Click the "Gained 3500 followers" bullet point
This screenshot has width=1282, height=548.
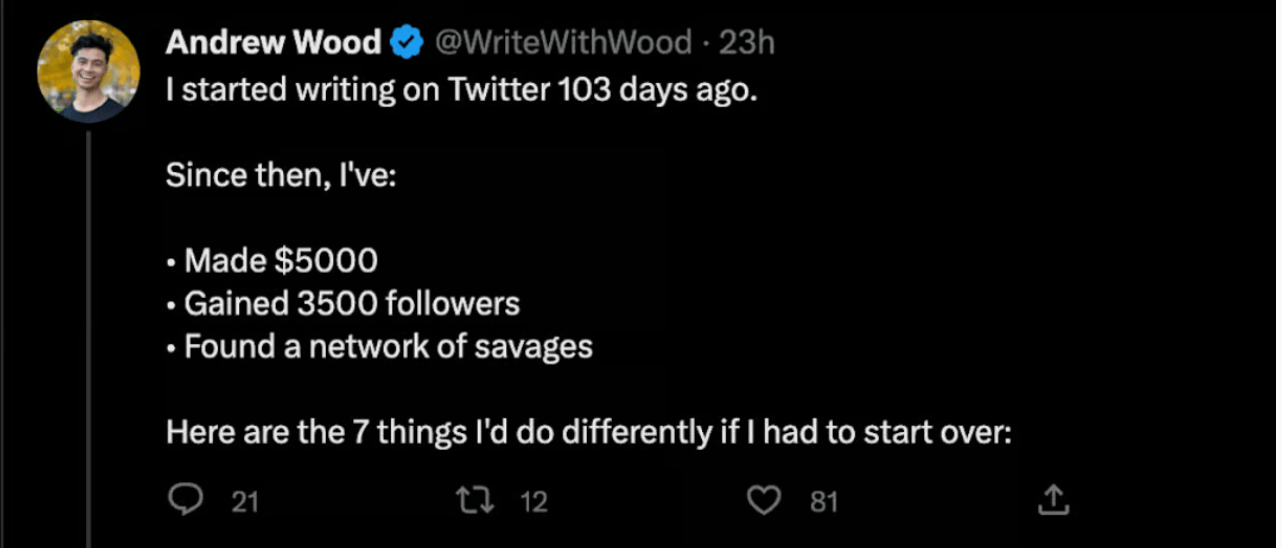coord(350,304)
